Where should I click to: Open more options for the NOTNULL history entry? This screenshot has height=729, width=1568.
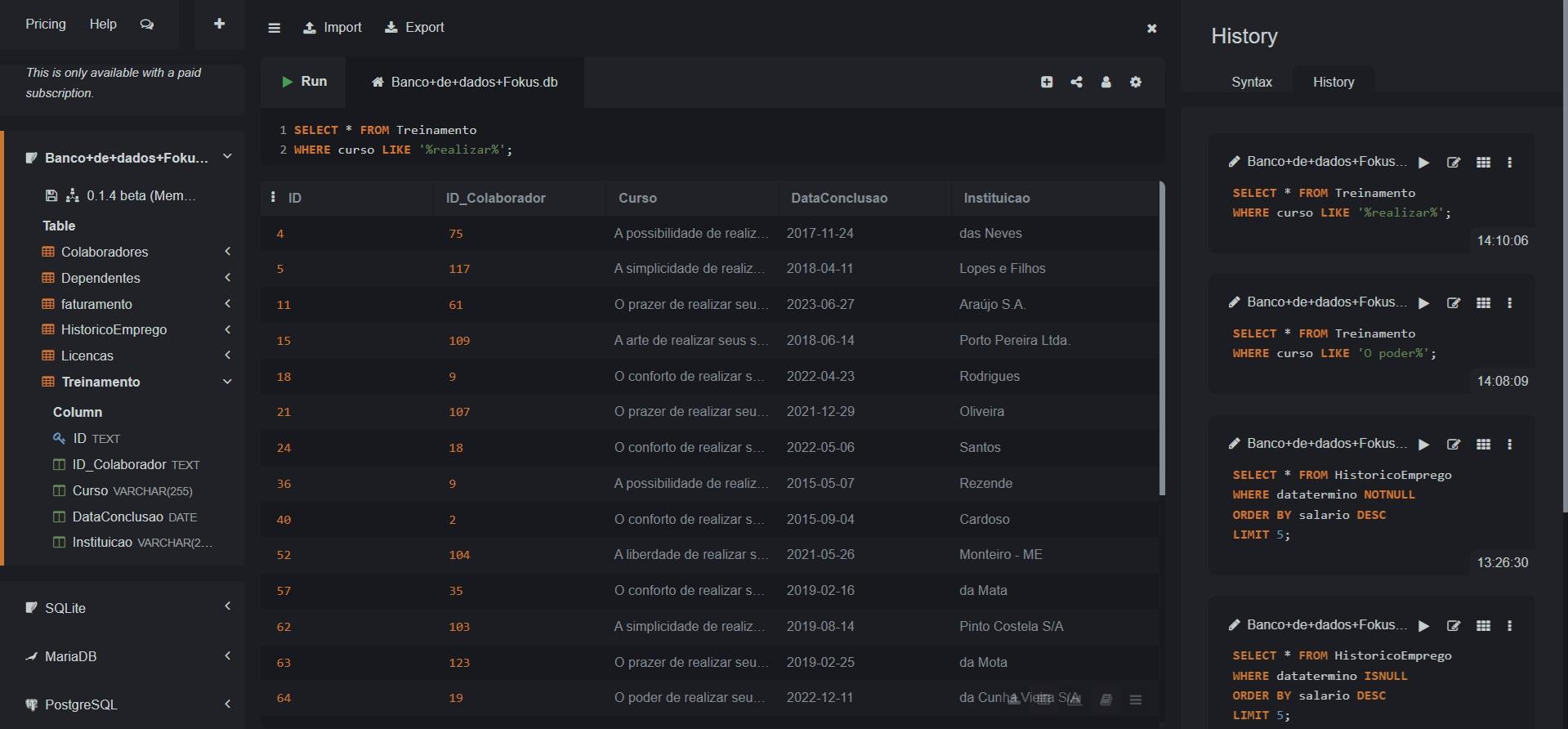coord(1510,445)
